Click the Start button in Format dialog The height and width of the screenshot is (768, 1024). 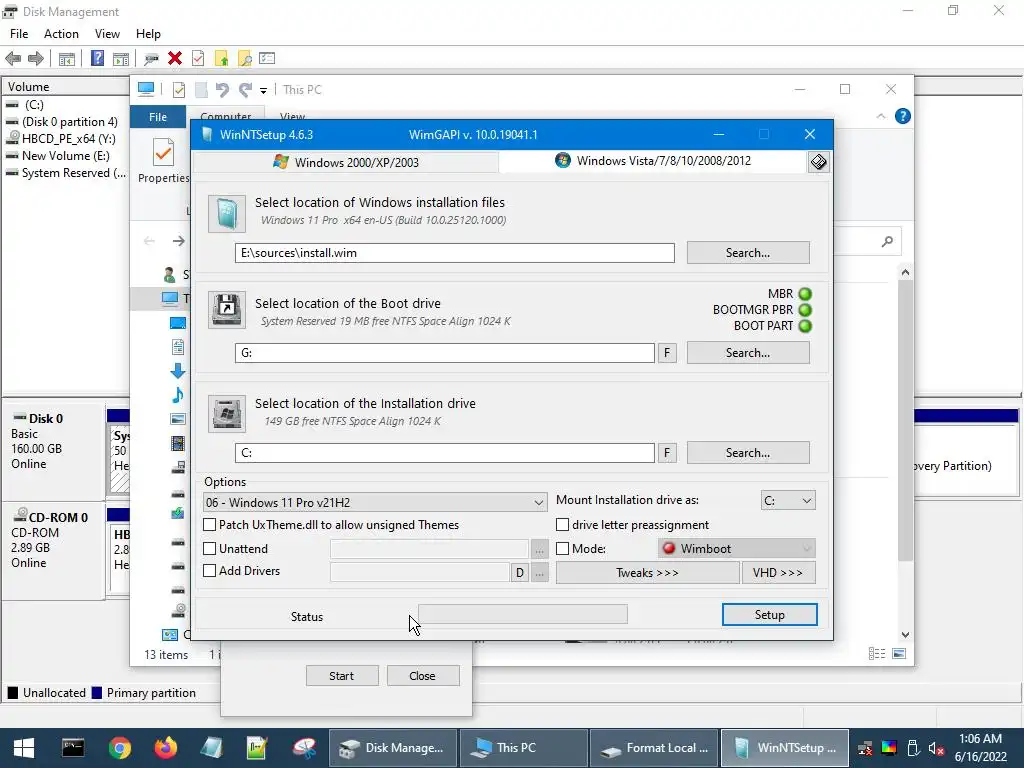point(342,676)
